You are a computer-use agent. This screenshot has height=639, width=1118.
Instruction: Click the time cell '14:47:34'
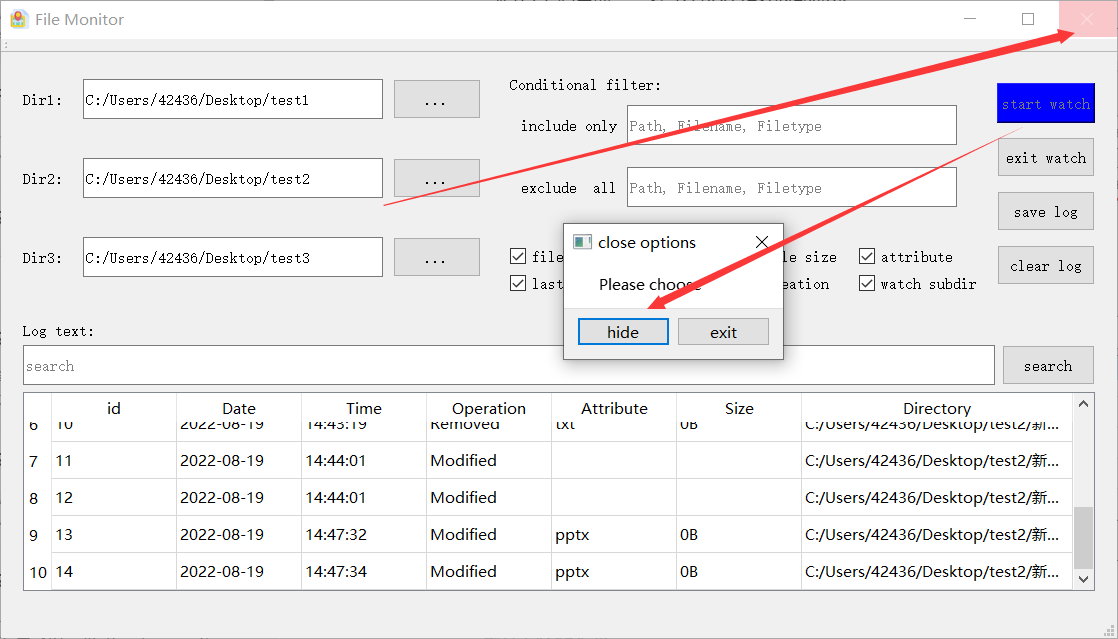(x=364, y=572)
